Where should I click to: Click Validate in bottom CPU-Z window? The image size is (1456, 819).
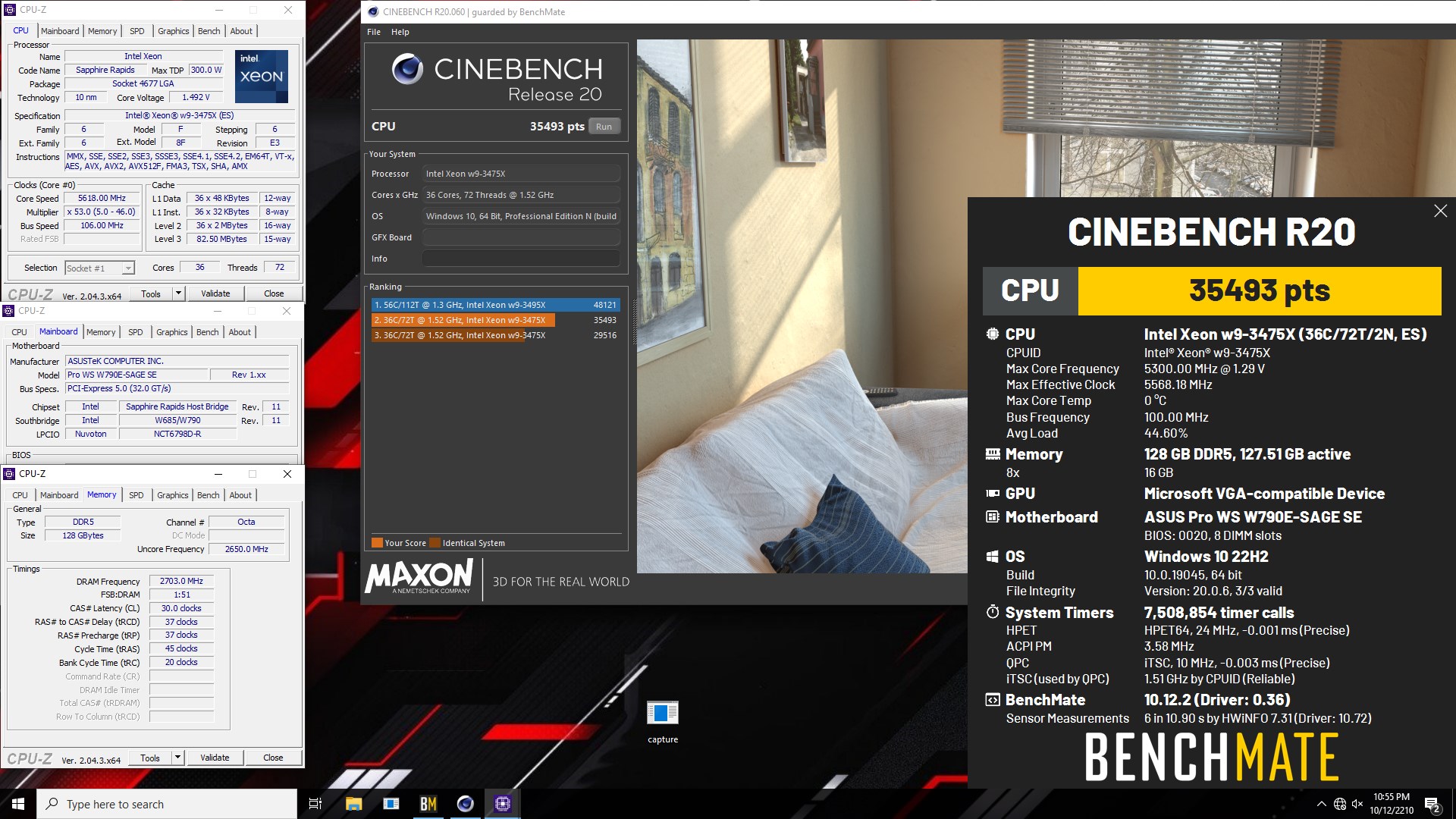click(x=215, y=758)
